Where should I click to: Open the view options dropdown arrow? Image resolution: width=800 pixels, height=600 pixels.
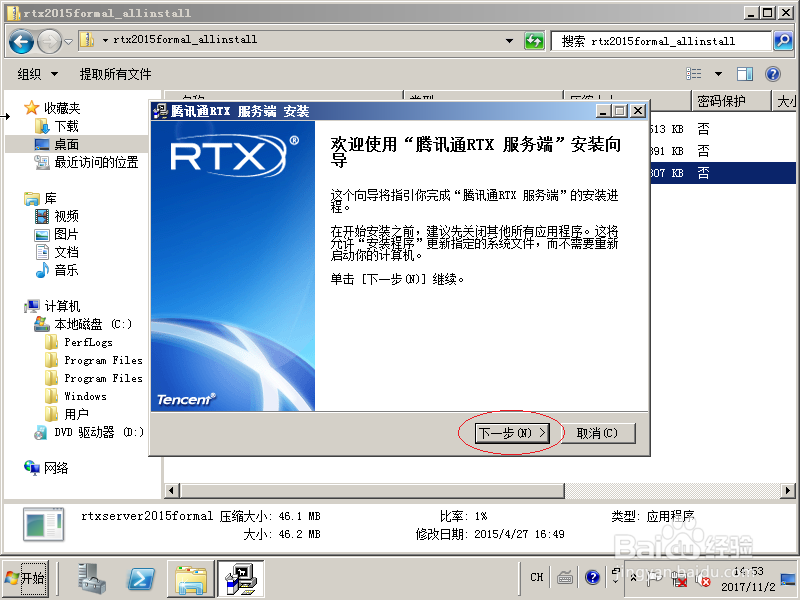(x=718, y=74)
